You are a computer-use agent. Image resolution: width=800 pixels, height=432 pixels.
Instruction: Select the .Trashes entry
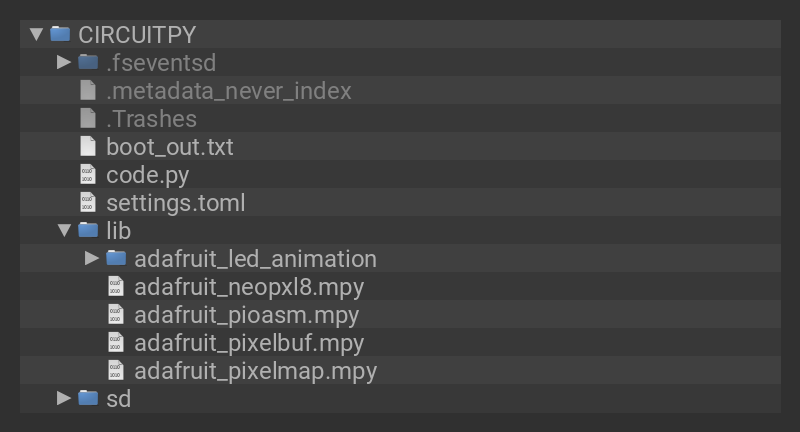151,118
